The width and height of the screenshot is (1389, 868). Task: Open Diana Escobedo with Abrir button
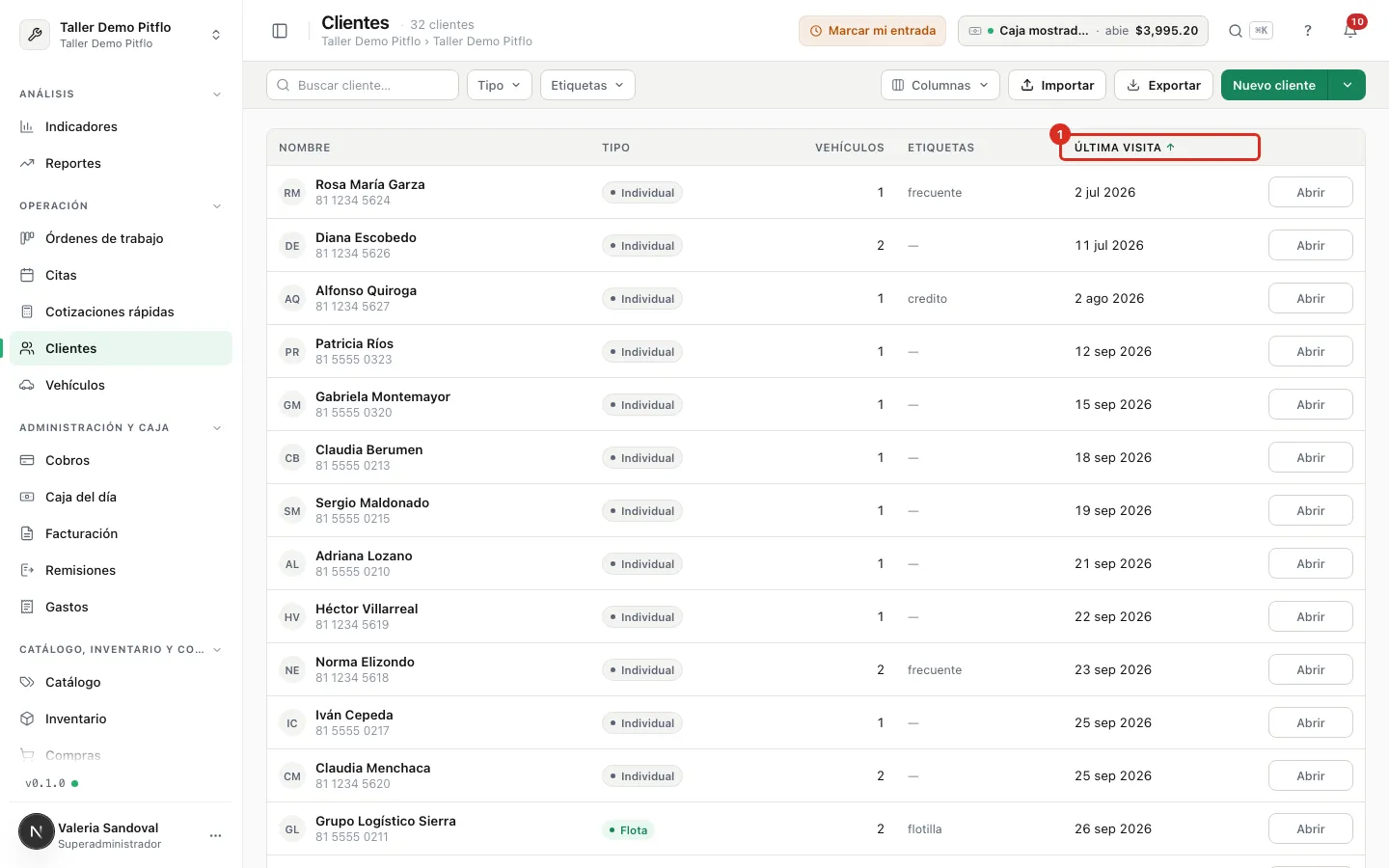[x=1310, y=246]
